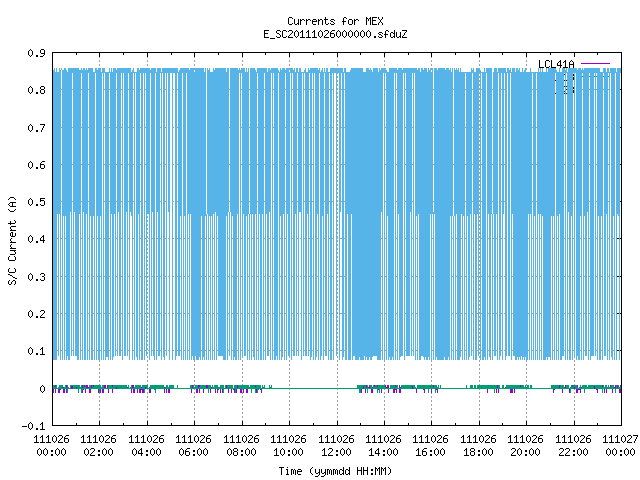Click the 0.4 y-axis tick label
The height and width of the screenshot is (480, 640).
coord(36,239)
